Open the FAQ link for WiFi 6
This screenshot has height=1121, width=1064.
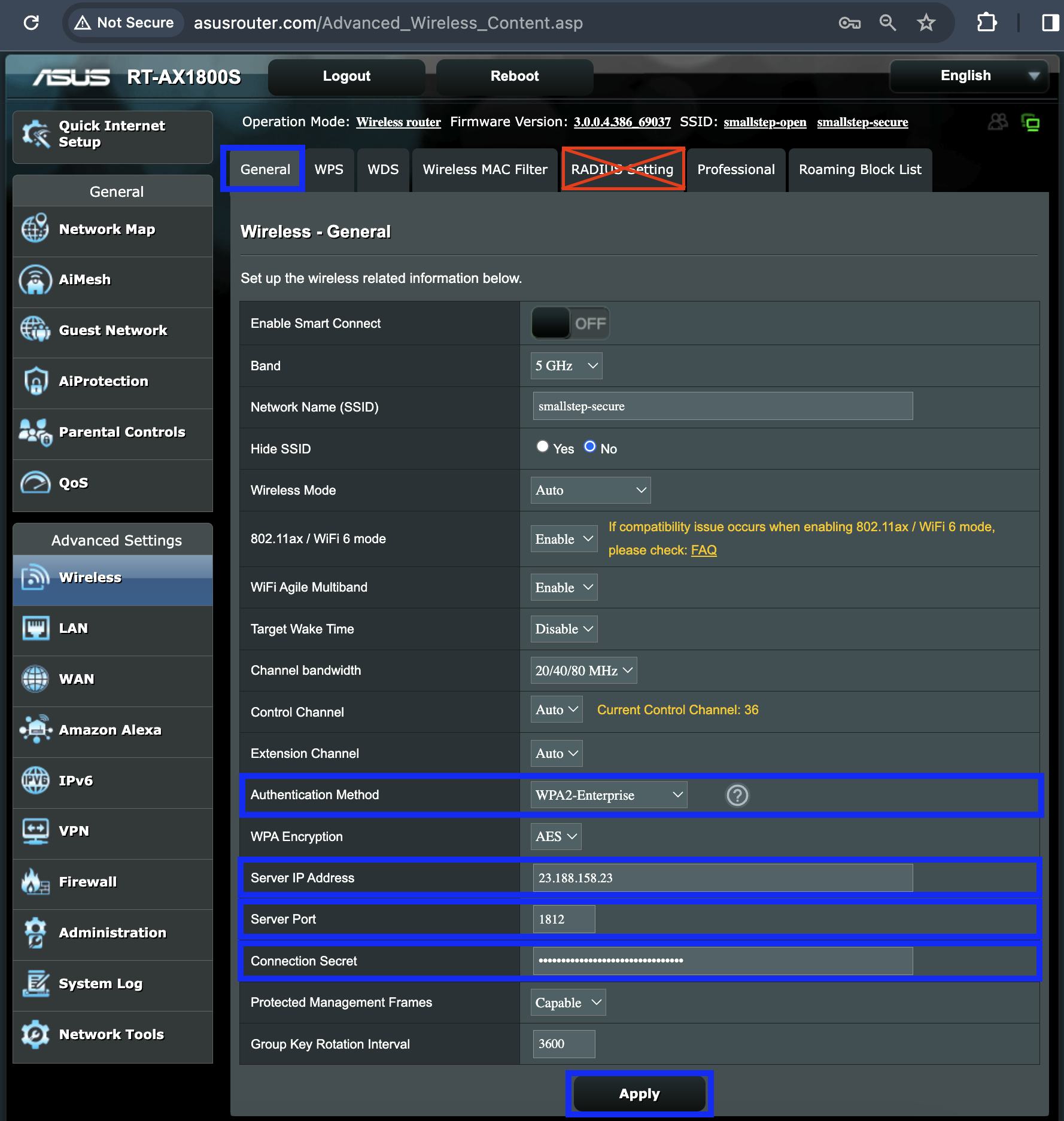704,550
